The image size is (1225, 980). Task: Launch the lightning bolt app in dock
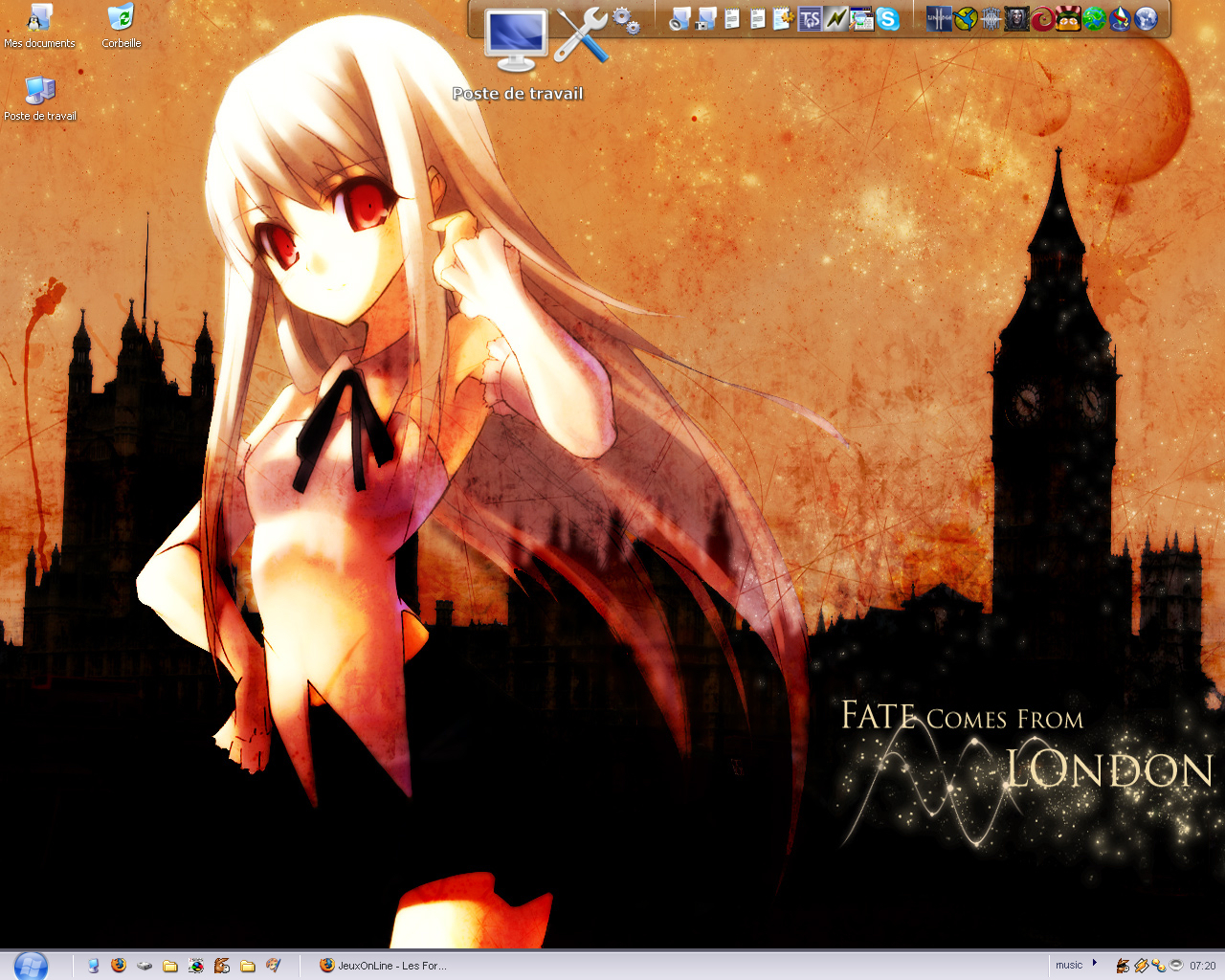(835, 19)
